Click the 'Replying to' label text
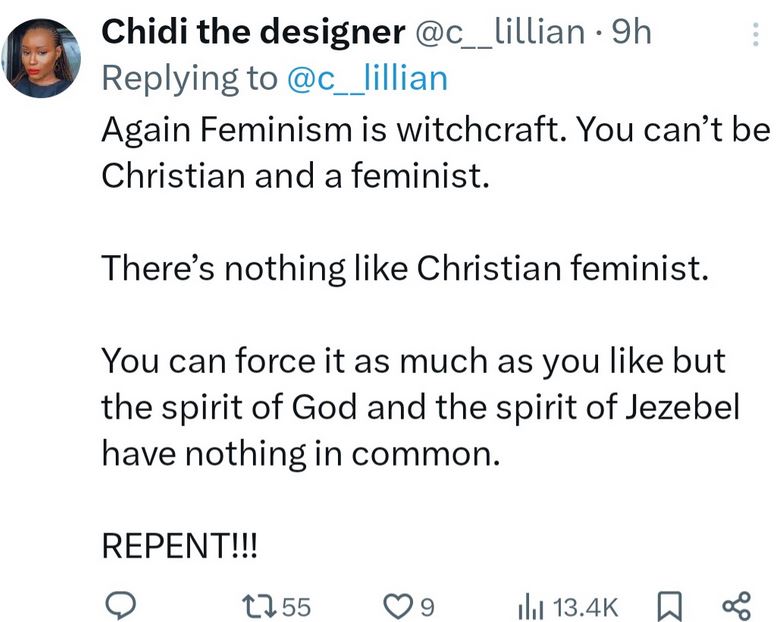 tap(190, 78)
